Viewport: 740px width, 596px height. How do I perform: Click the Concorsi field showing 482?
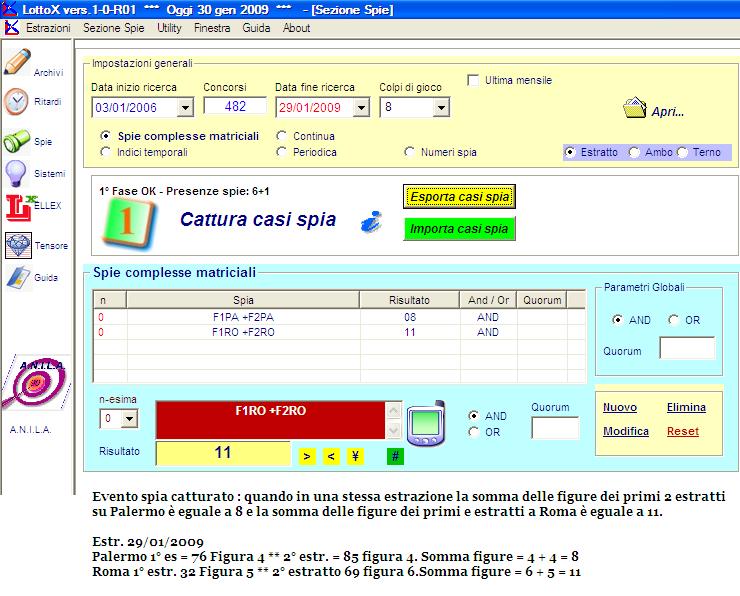click(x=235, y=106)
